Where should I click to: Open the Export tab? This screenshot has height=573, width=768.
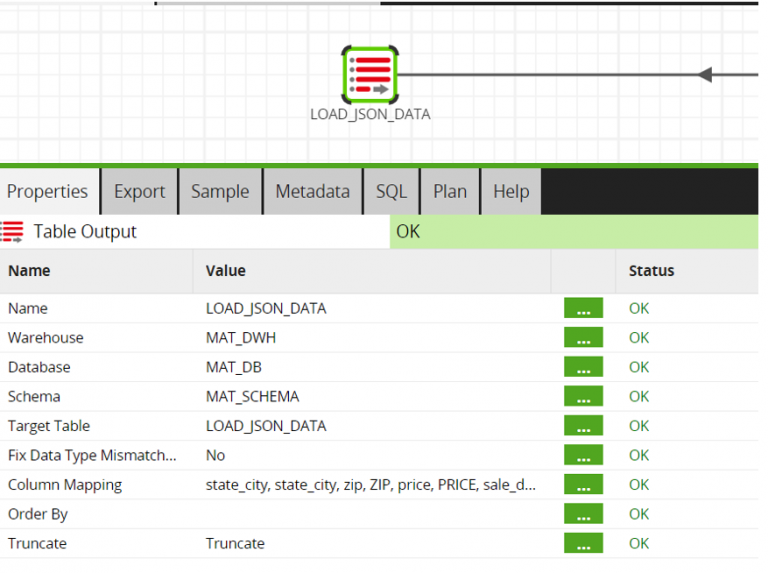(x=139, y=192)
